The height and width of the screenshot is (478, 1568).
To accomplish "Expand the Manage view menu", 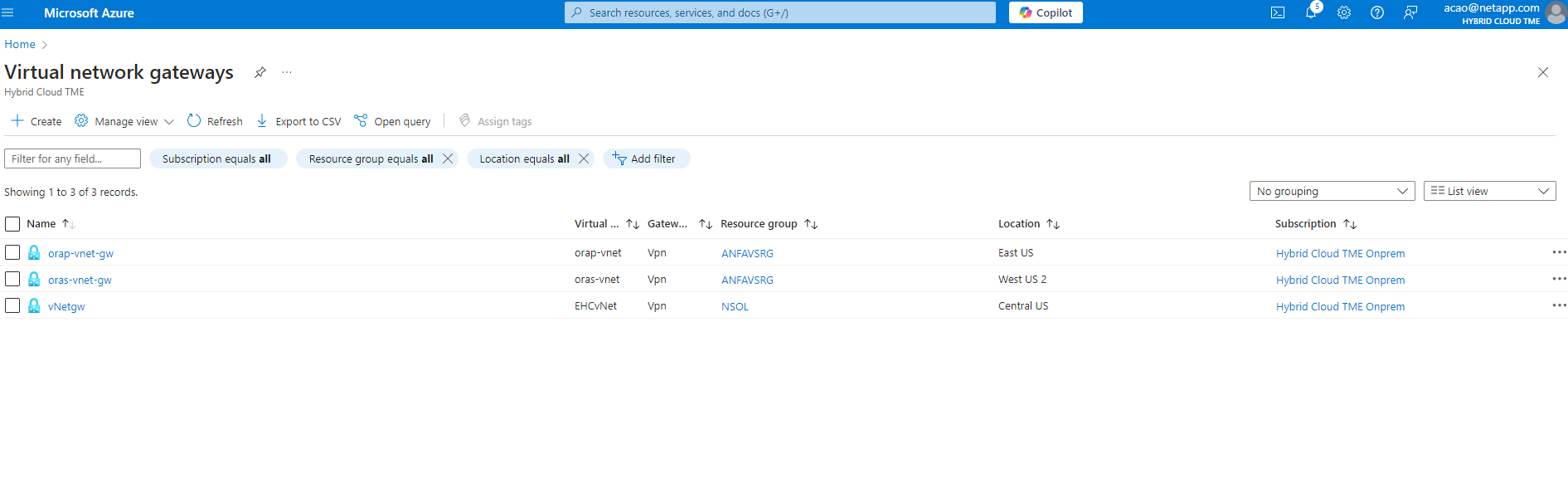I will (124, 121).
